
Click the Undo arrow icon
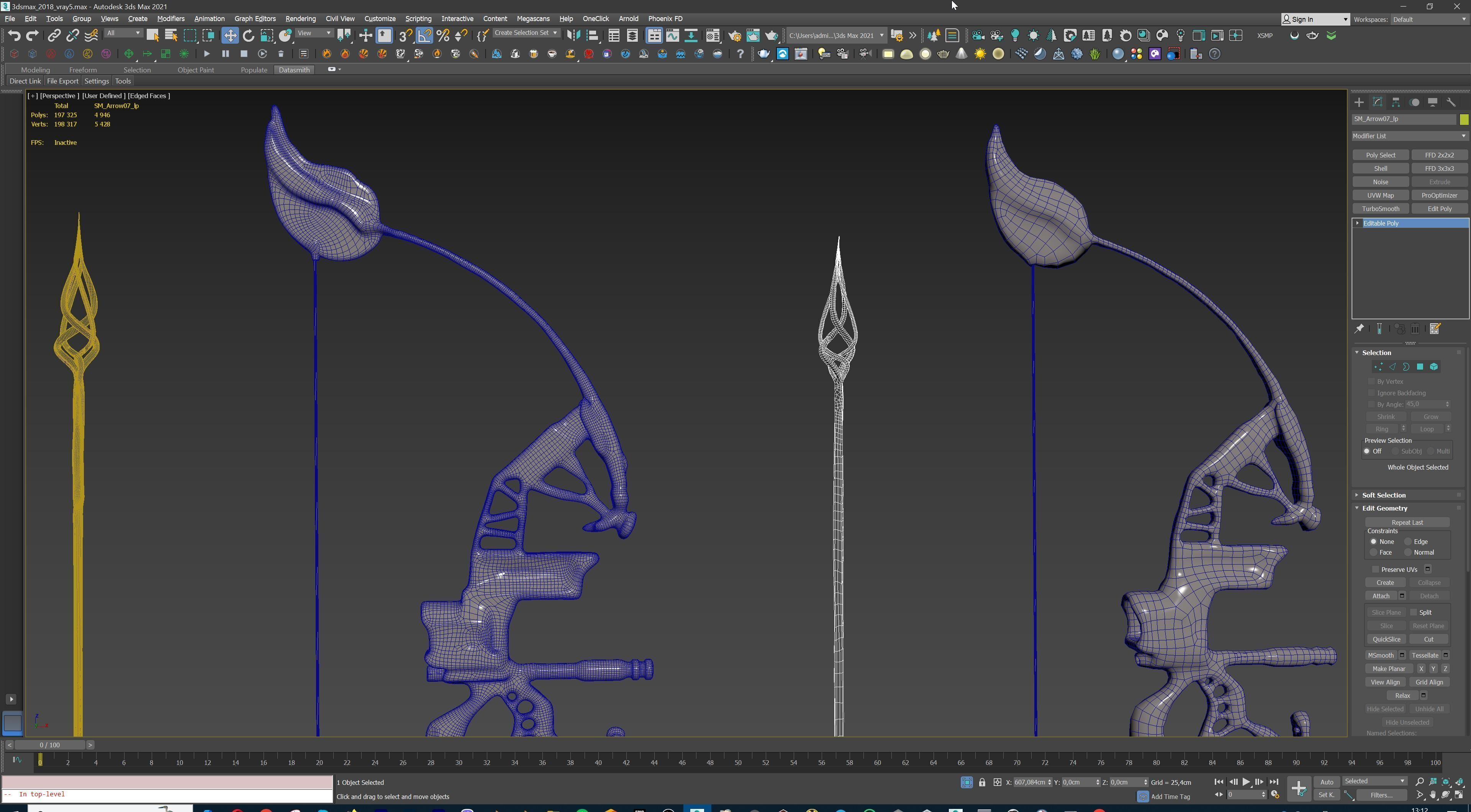click(14, 35)
